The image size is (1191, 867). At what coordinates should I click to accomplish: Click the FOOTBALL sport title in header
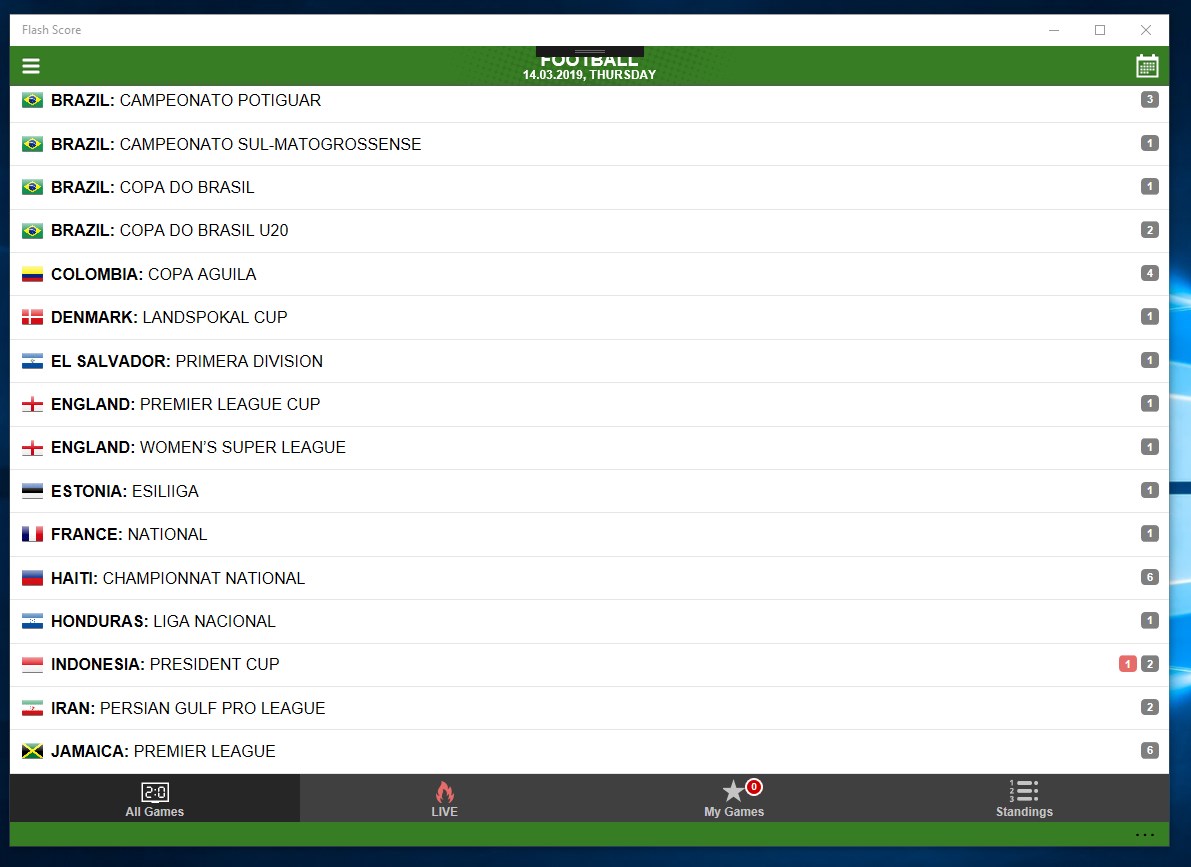[589, 61]
